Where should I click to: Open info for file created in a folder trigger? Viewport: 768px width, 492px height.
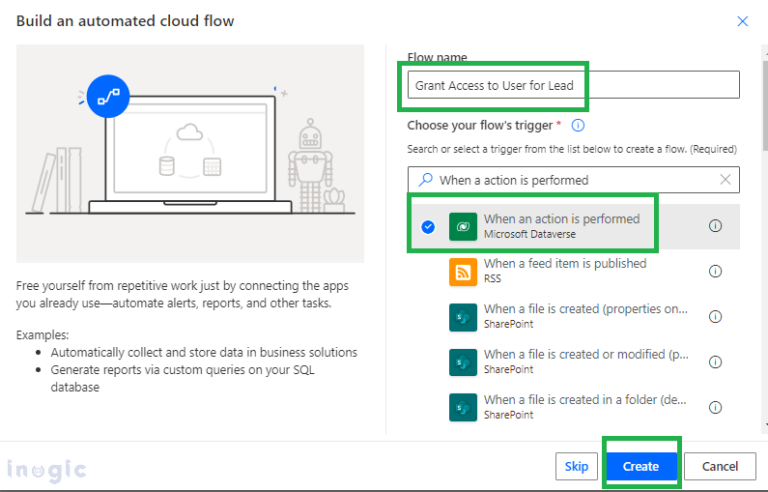tap(715, 407)
